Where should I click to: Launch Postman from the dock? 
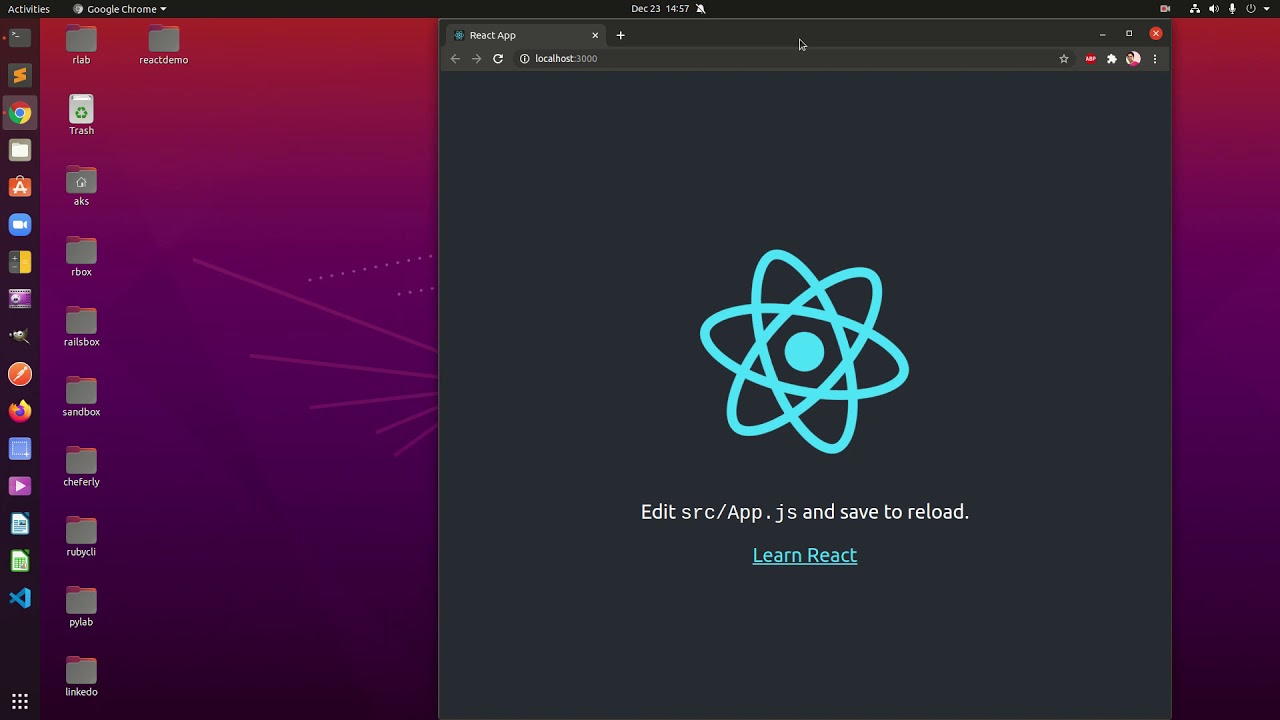[20, 374]
